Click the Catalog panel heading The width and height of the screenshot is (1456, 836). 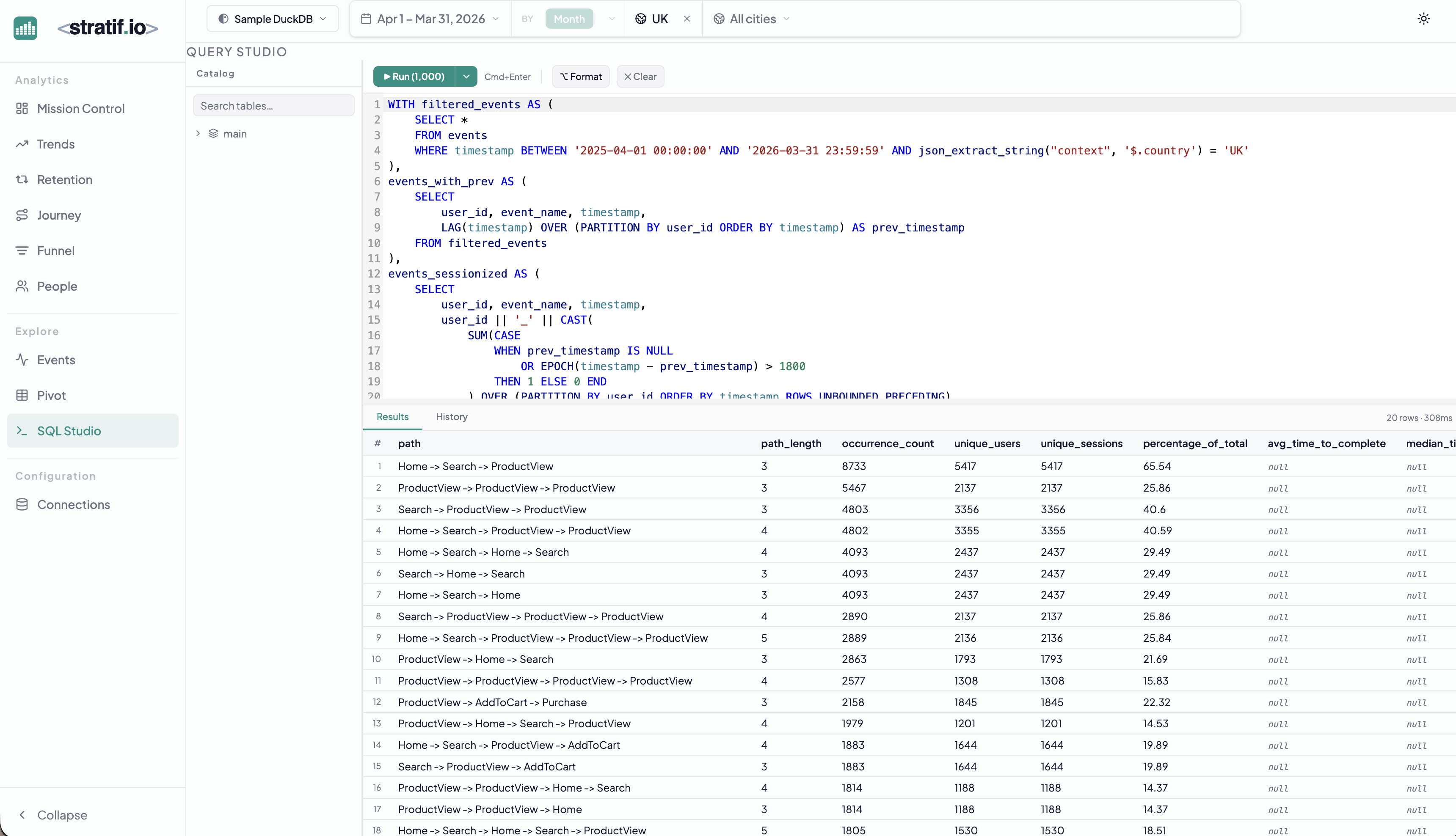215,74
